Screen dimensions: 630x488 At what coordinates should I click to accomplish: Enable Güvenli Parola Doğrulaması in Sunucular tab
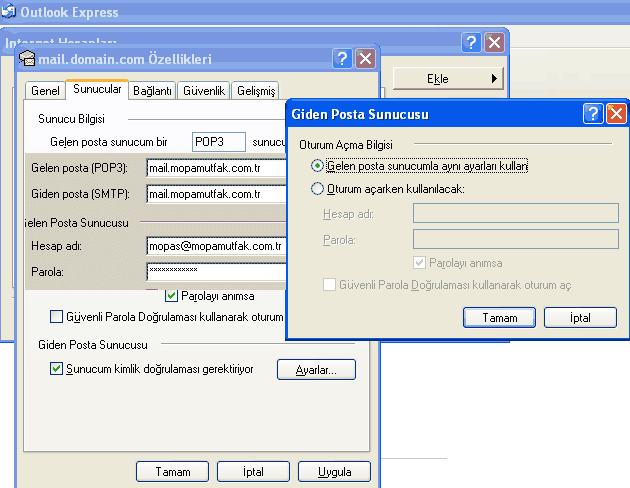click(x=56, y=316)
